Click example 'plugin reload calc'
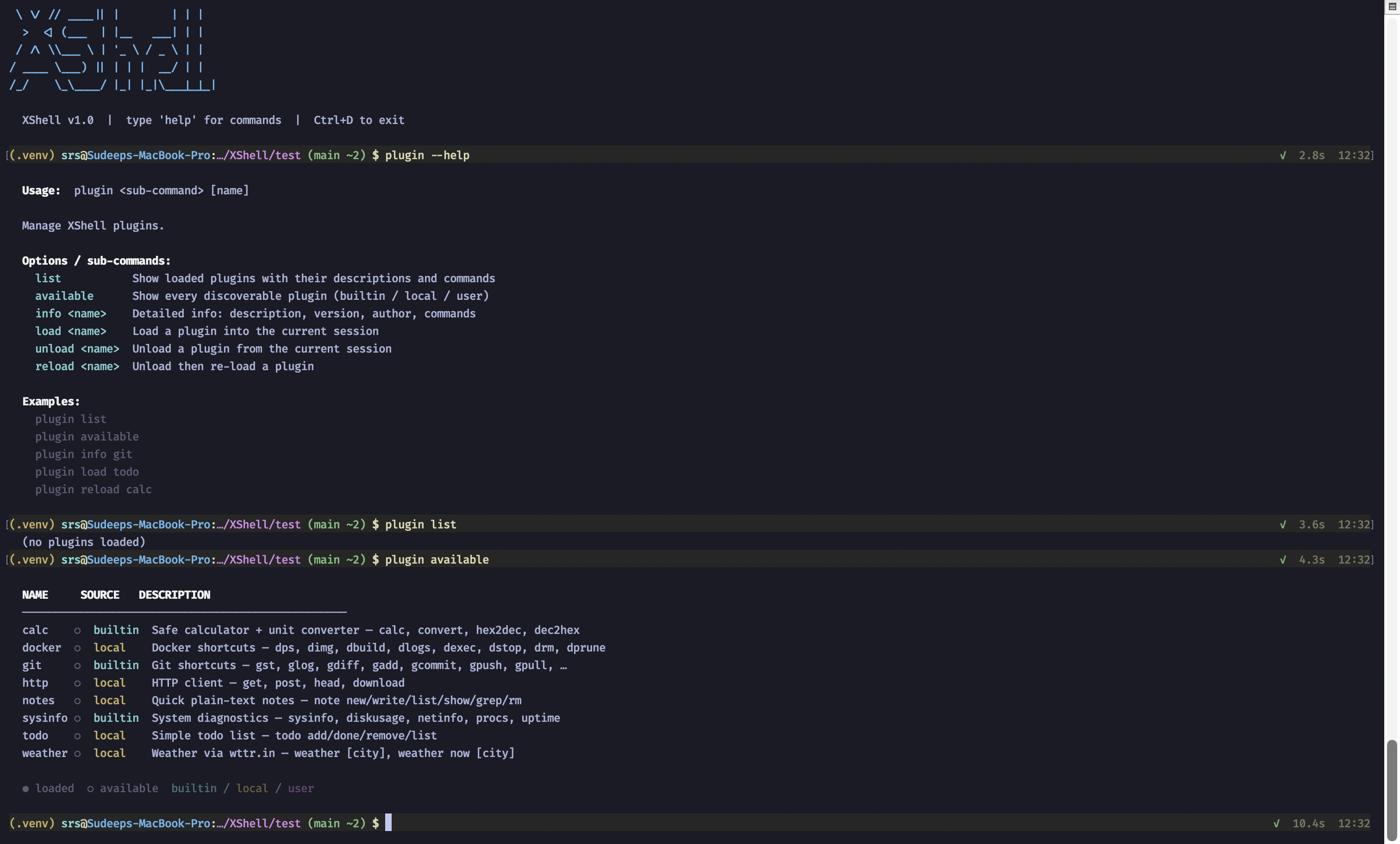 (x=93, y=490)
